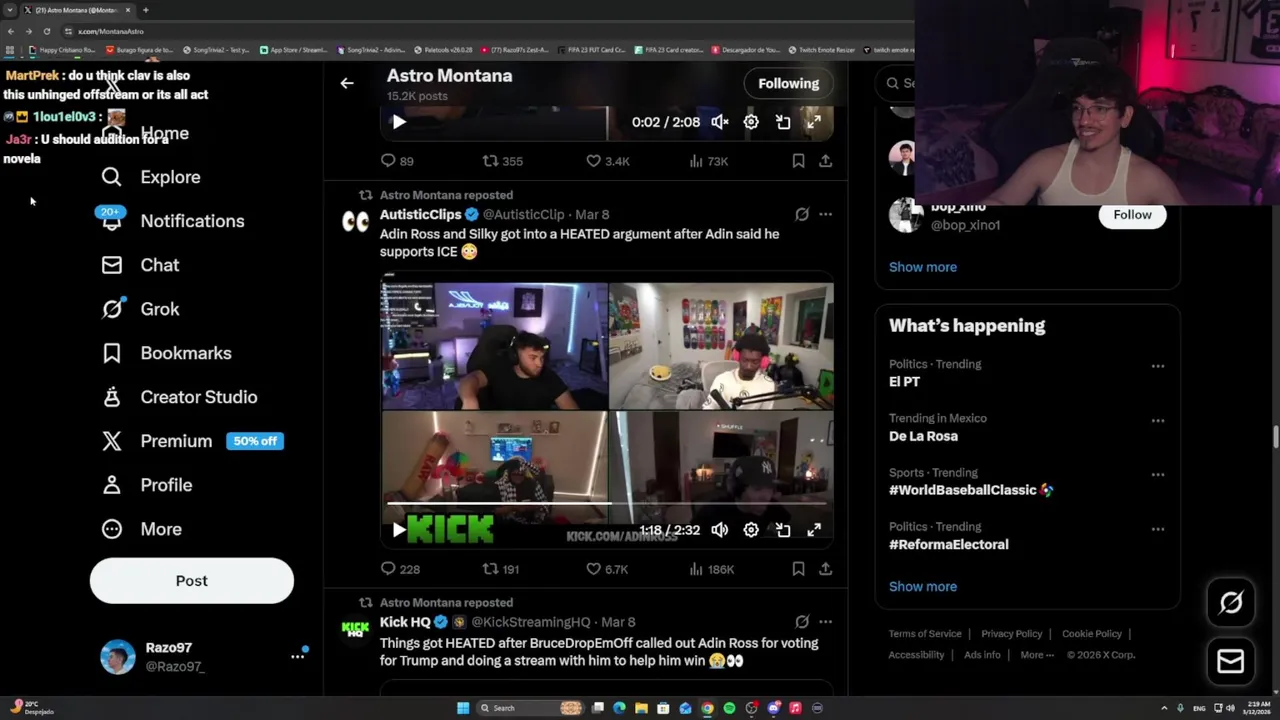This screenshot has width=1280, height=720.
Task: Open the floating messages button at bottom right
Action: point(1231,661)
